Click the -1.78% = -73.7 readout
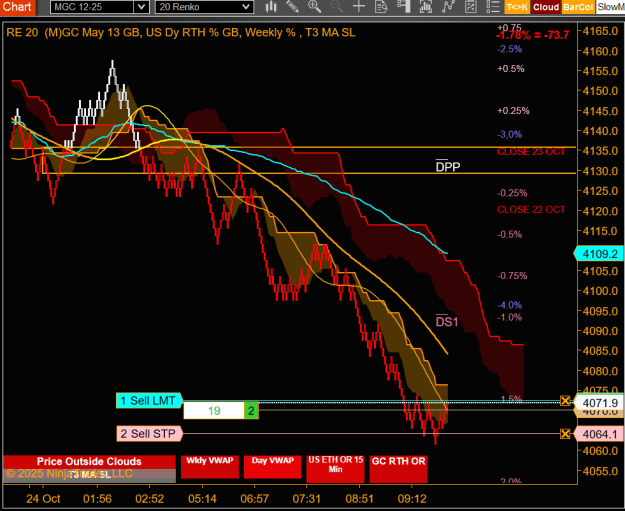The width and height of the screenshot is (625, 511). point(533,35)
